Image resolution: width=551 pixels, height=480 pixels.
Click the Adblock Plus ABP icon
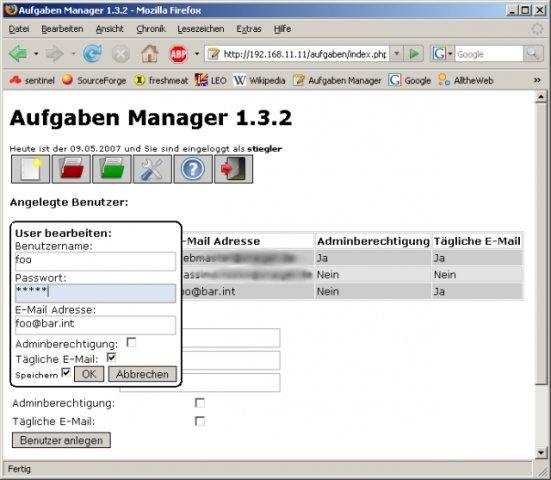click(178, 54)
